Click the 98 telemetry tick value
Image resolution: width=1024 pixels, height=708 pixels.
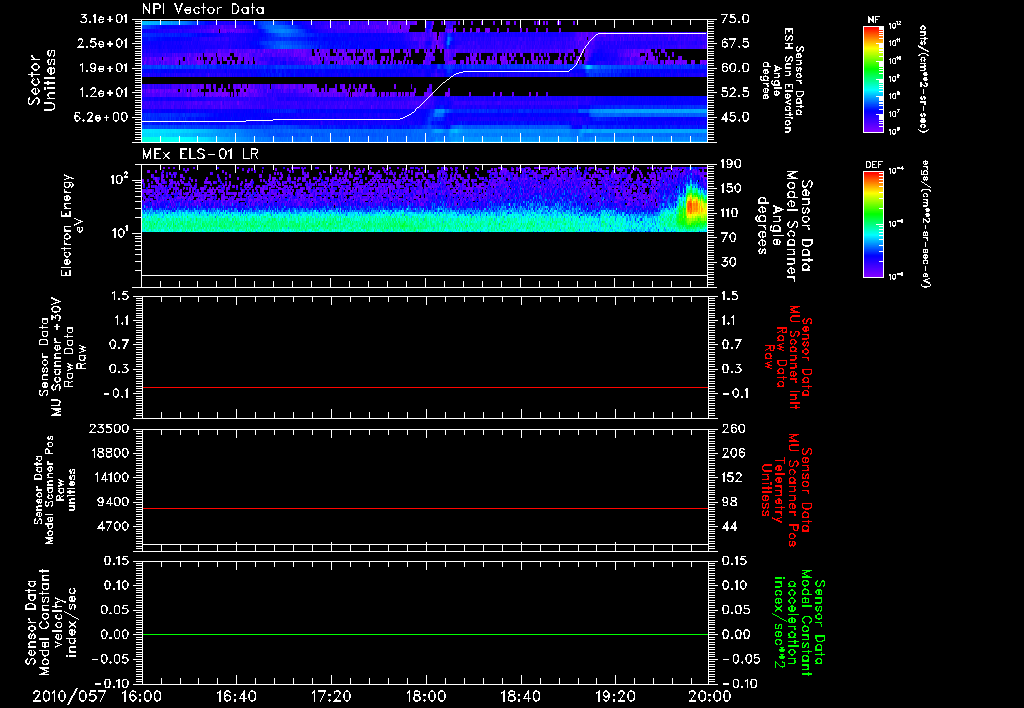[x=729, y=502]
